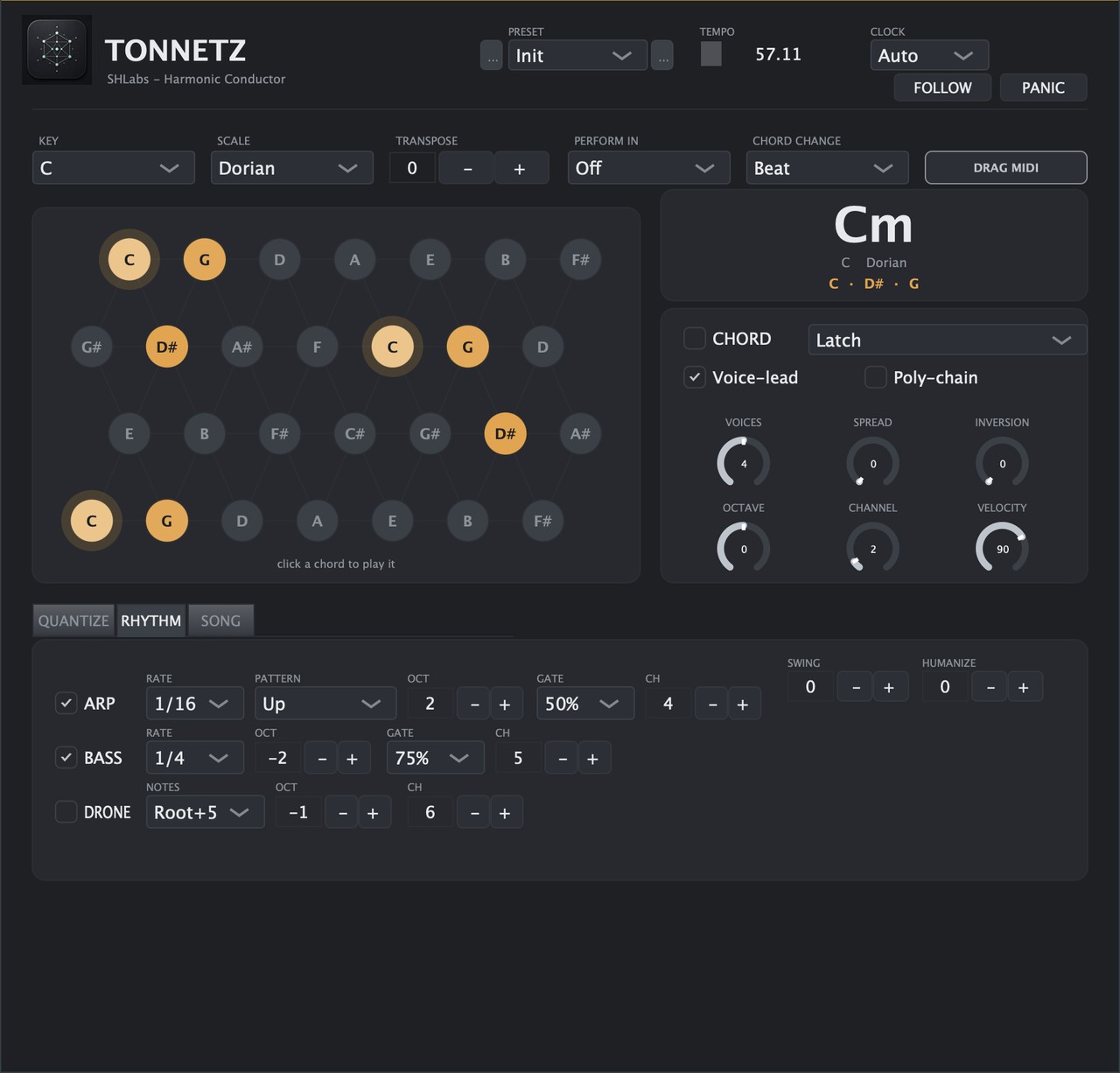Decrease Humanize with the minus button

990,687
